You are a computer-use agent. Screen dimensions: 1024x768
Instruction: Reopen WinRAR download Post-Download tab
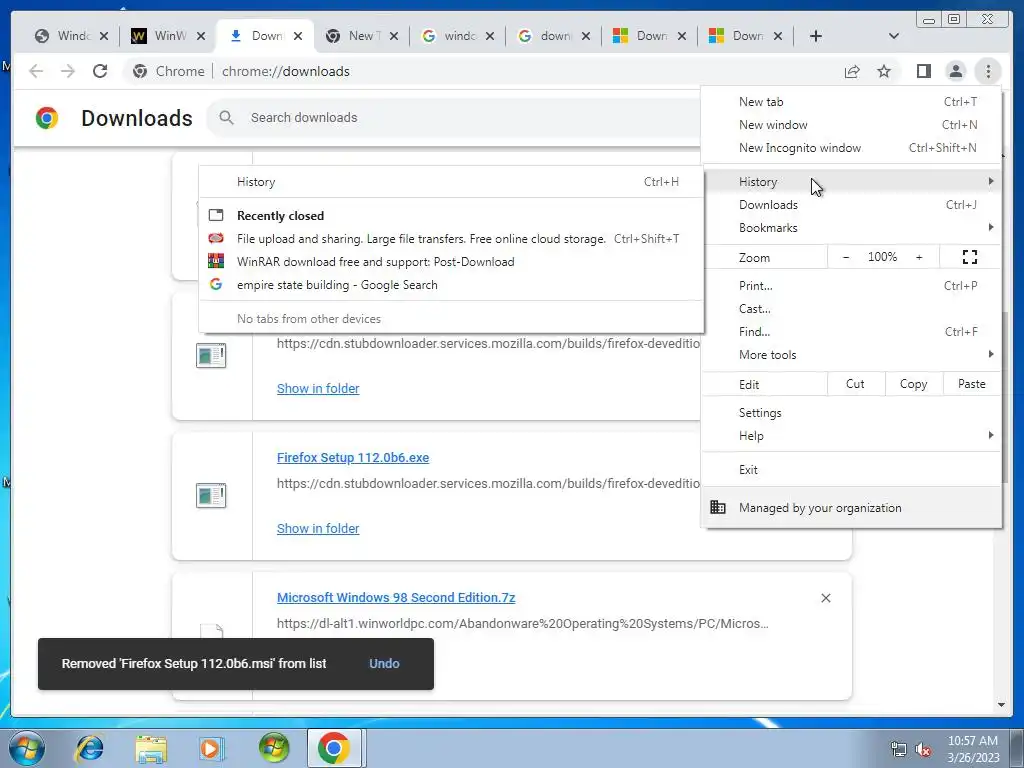point(451,262)
